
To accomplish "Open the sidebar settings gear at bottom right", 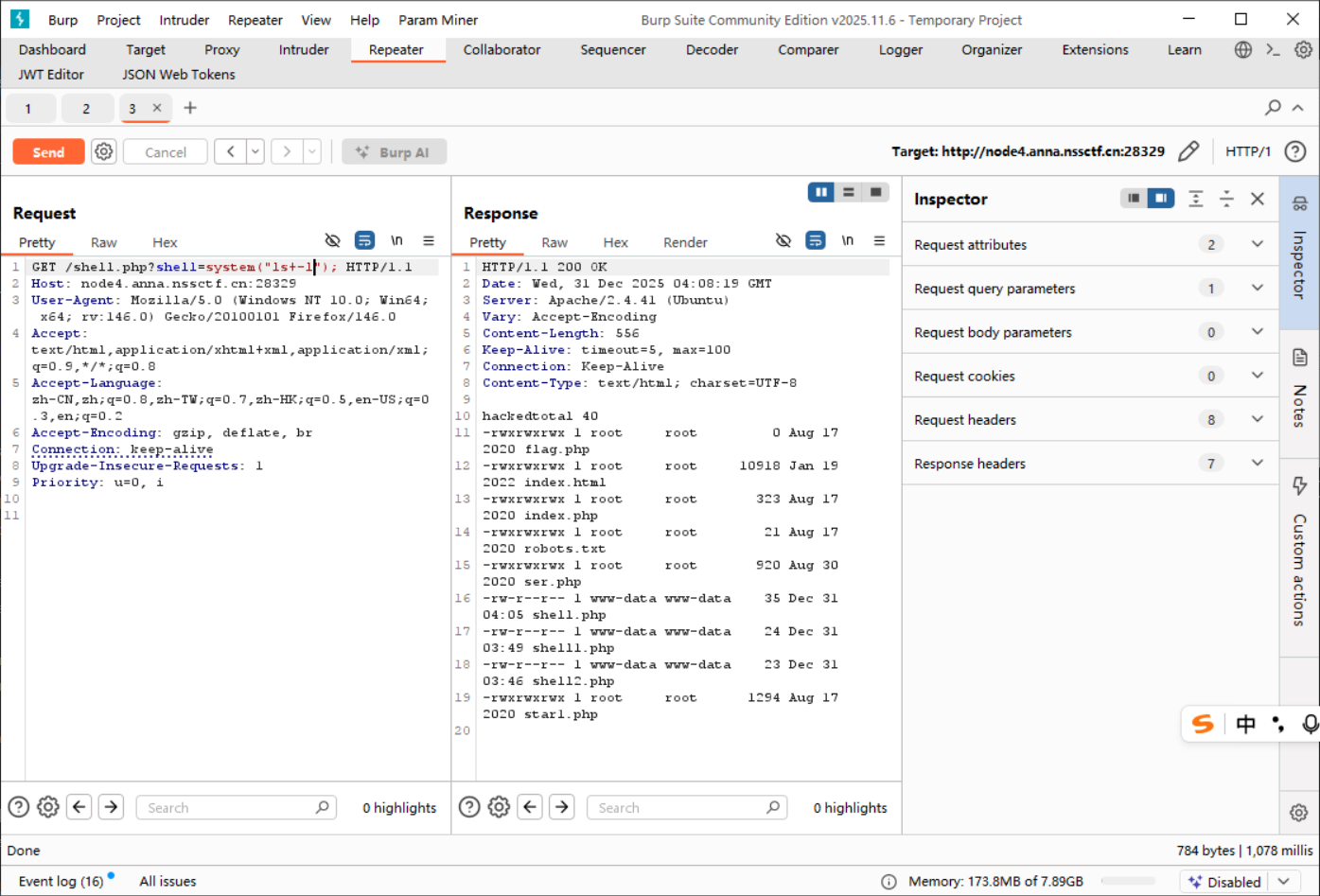I will point(1299,813).
